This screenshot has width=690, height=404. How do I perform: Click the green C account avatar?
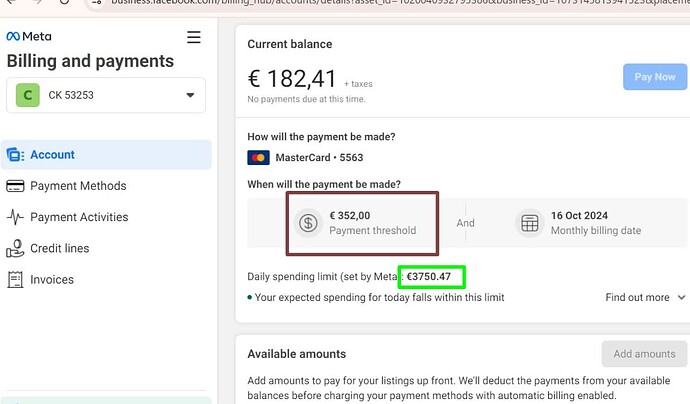28,95
